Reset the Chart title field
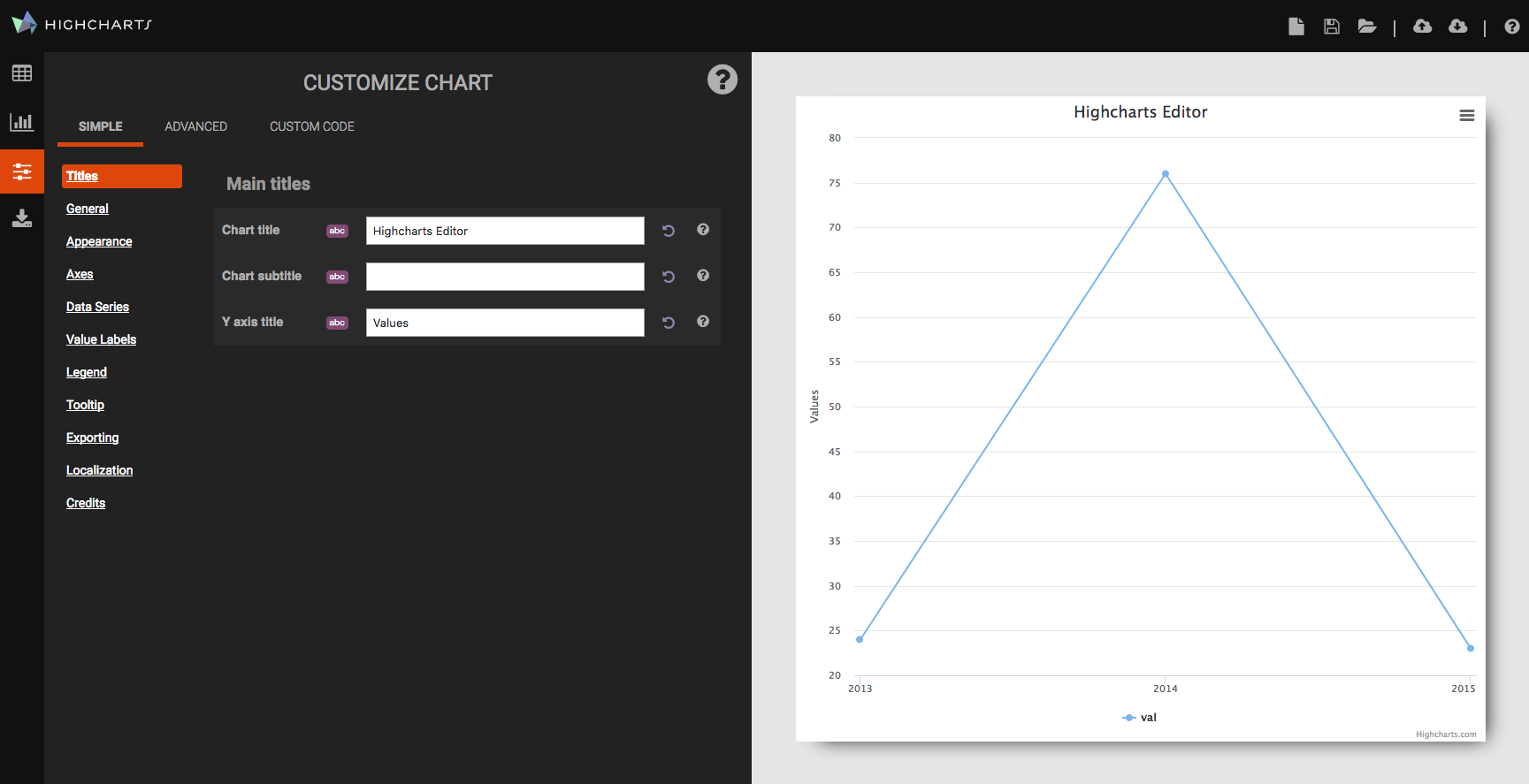Image resolution: width=1529 pixels, height=784 pixels. pyautogui.click(x=669, y=231)
